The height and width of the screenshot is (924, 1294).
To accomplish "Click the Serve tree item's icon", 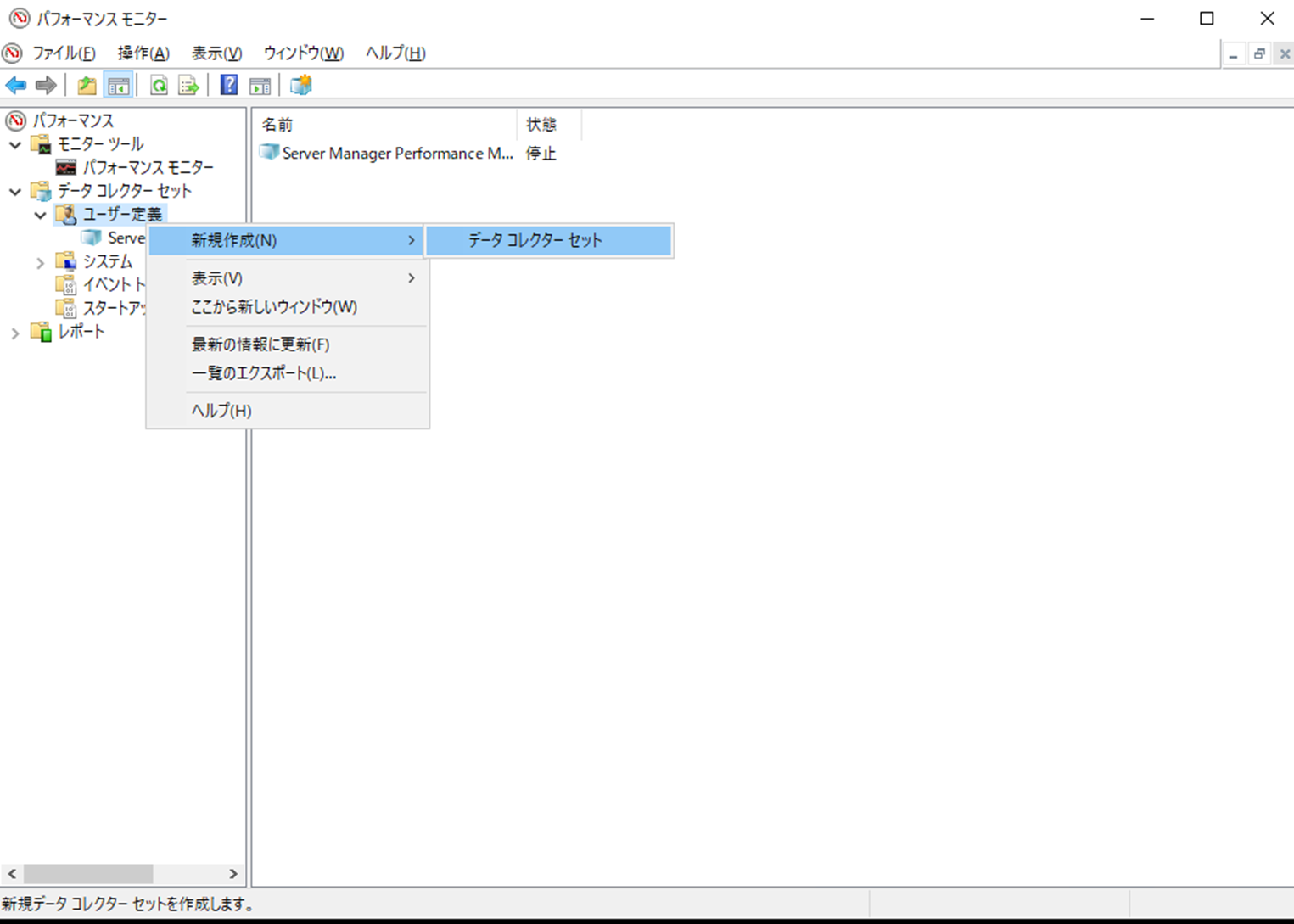I will click(91, 238).
